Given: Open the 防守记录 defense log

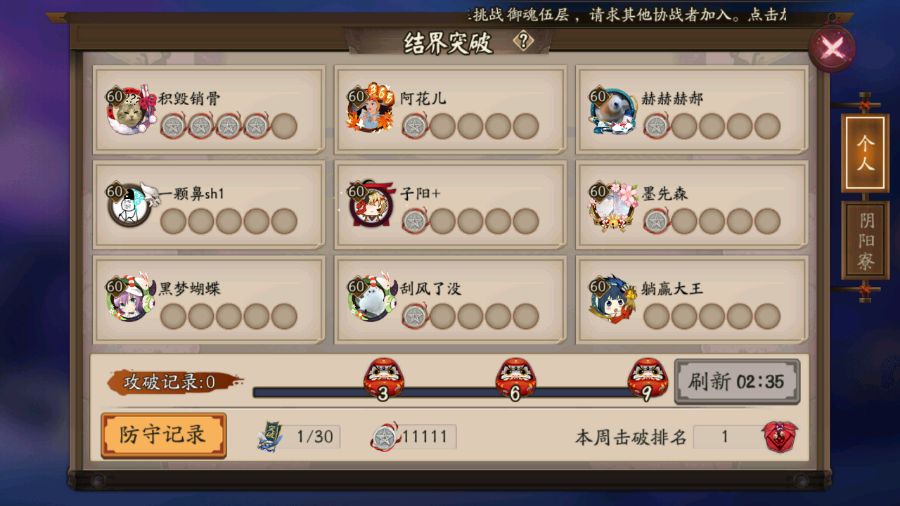Looking at the screenshot, I should (164, 435).
